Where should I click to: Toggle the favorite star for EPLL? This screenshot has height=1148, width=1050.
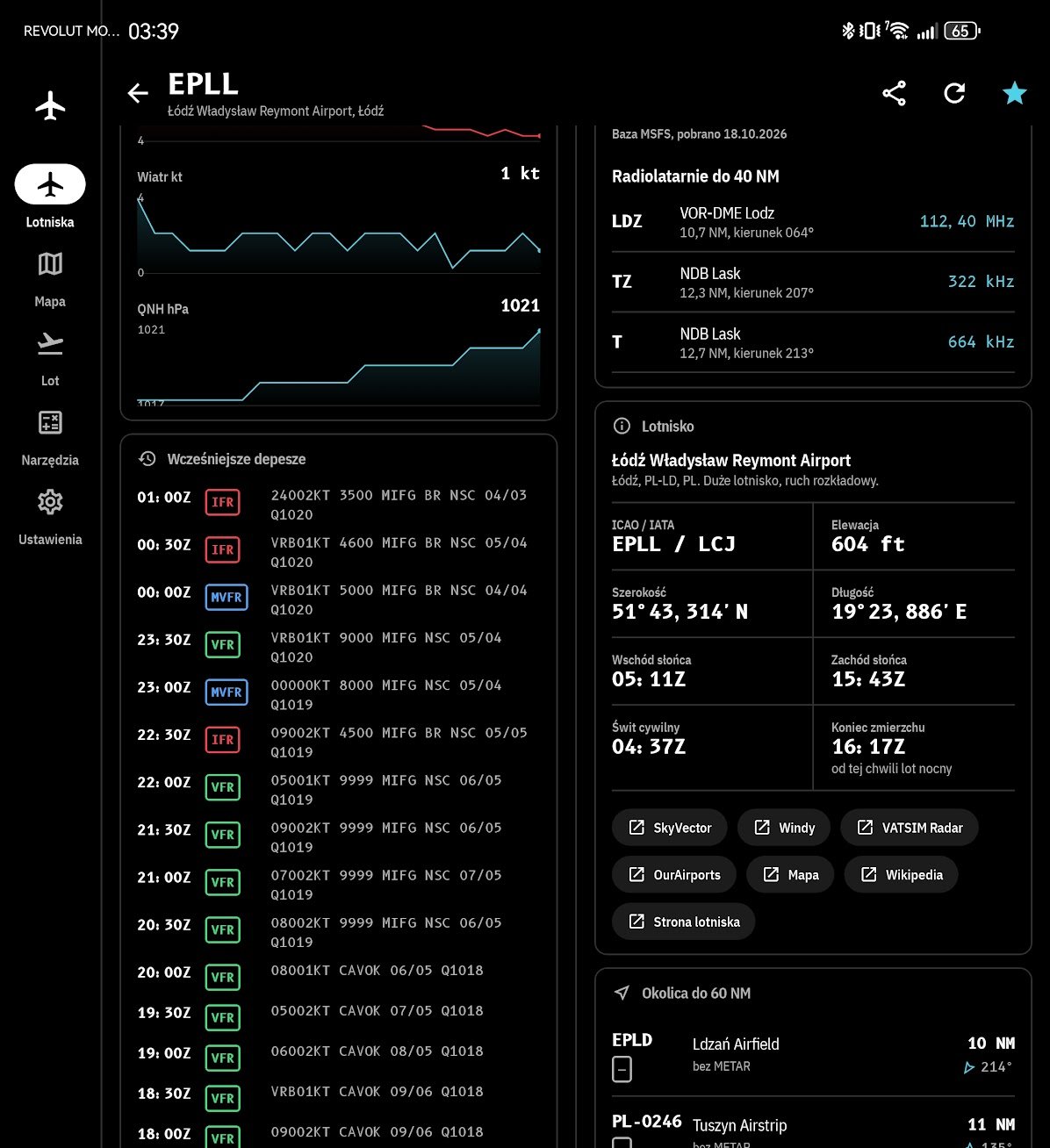pyautogui.click(x=1014, y=93)
